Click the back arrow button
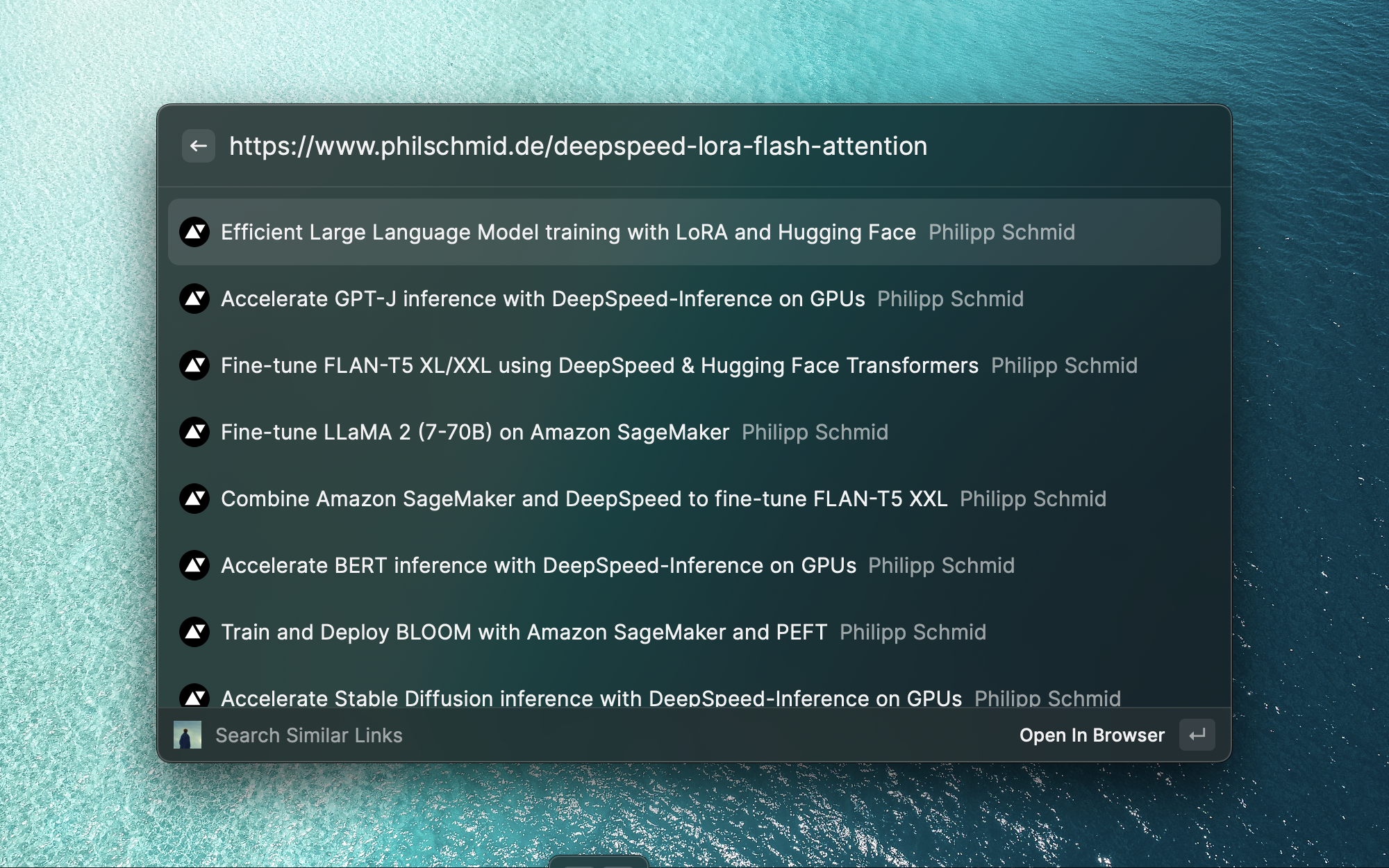This screenshot has width=1389, height=868. 198,146
